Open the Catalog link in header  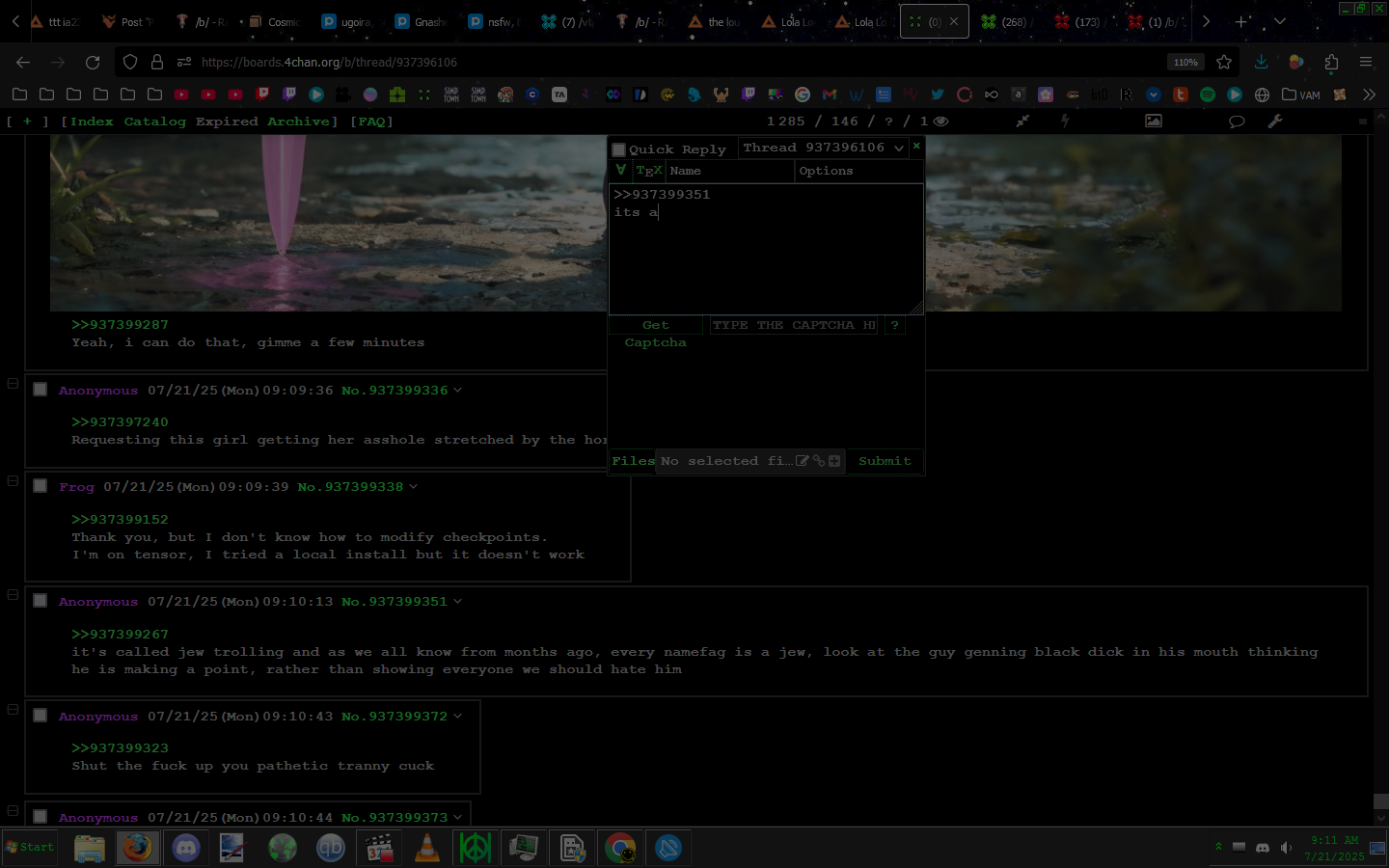coord(154,122)
